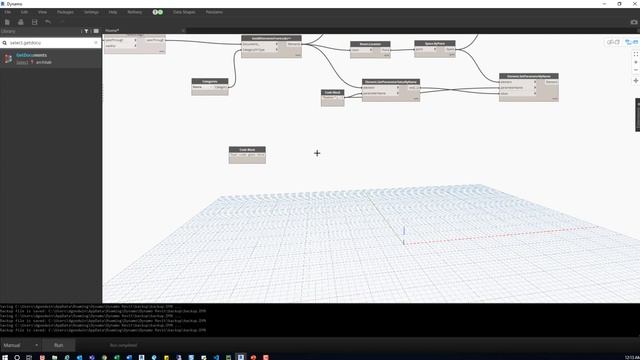Image resolution: width=640 pixels, height=360 pixels.
Task: Open the Data Shapes menu
Action: click(184, 12)
